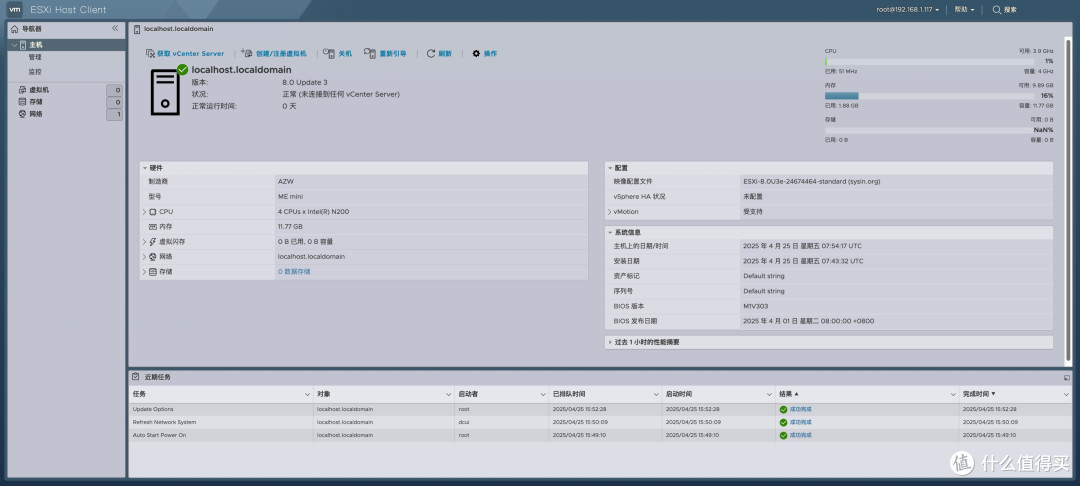The width and height of the screenshot is (1080, 486).
Task: Open the Queued time column dropdown arrow
Action: point(656,394)
